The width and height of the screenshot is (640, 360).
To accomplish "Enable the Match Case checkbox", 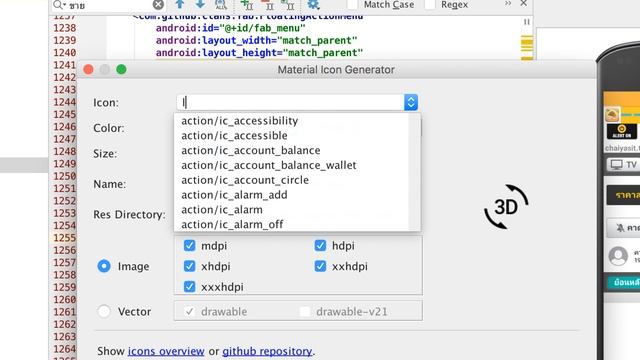I will coord(352,4).
